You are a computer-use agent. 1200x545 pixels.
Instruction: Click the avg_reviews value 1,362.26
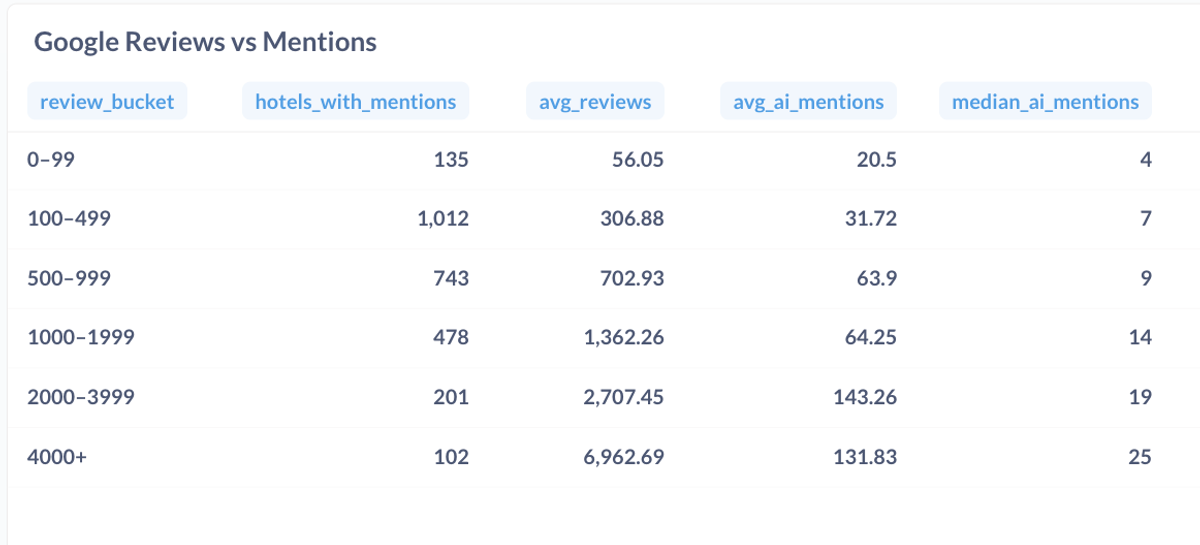[x=624, y=337]
